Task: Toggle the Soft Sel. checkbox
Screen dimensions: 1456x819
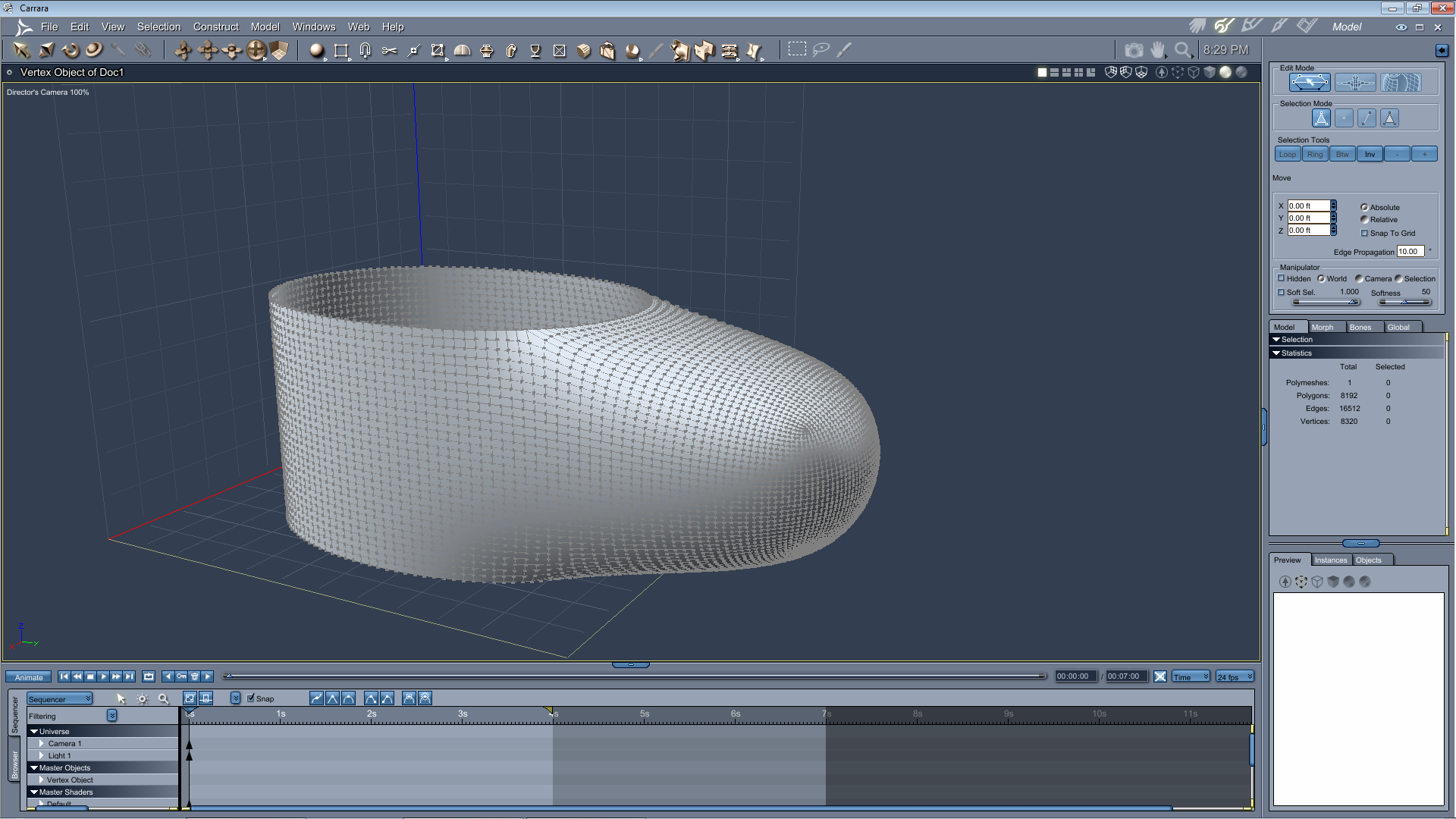Action: coord(1282,292)
